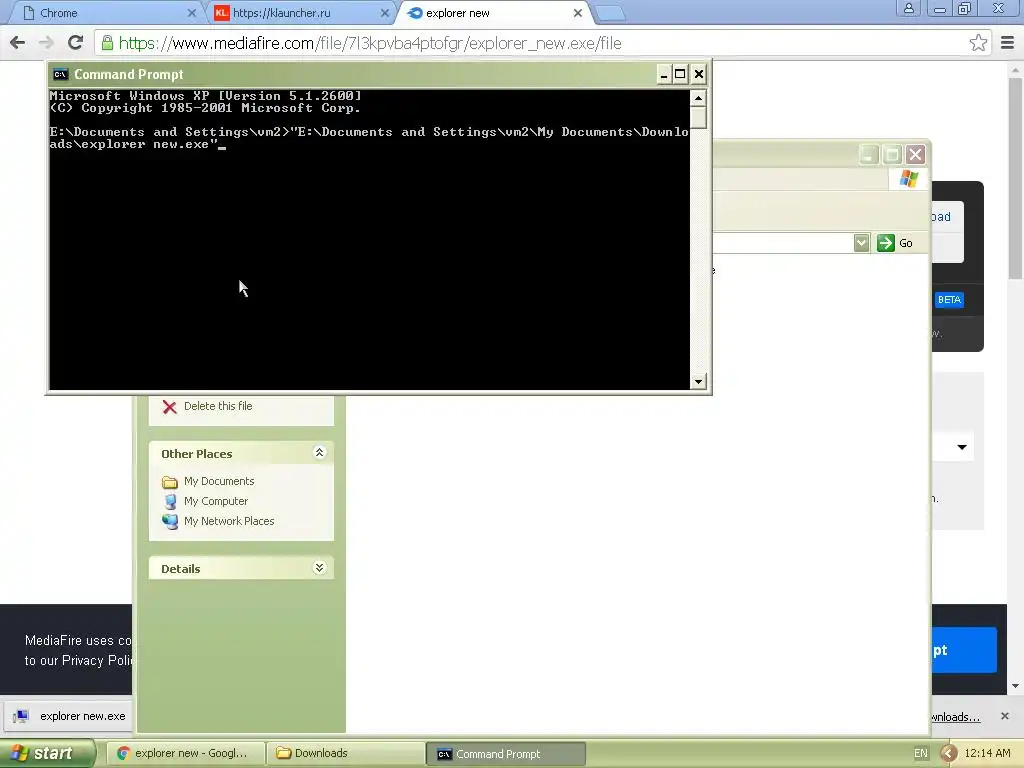Close the klauncher.ru tab
Image resolution: width=1024 pixels, height=768 pixels.
[x=384, y=13]
